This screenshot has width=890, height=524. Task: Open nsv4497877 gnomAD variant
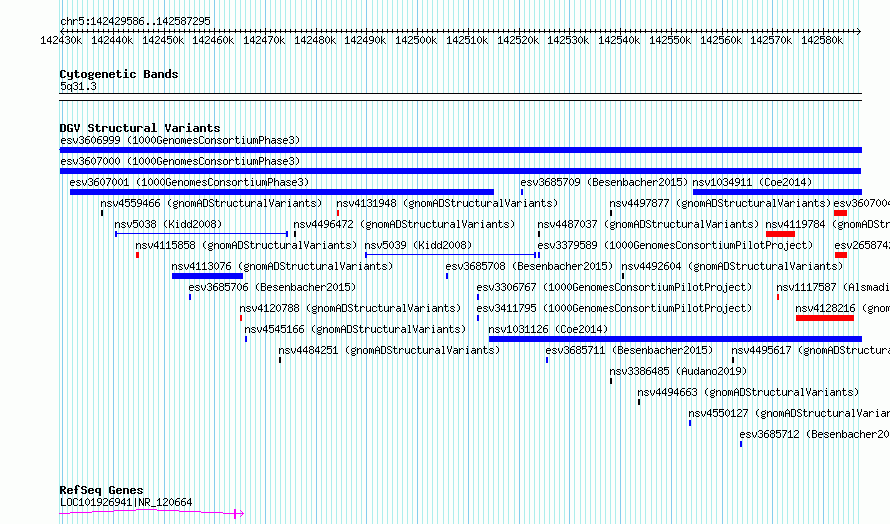tap(720, 203)
